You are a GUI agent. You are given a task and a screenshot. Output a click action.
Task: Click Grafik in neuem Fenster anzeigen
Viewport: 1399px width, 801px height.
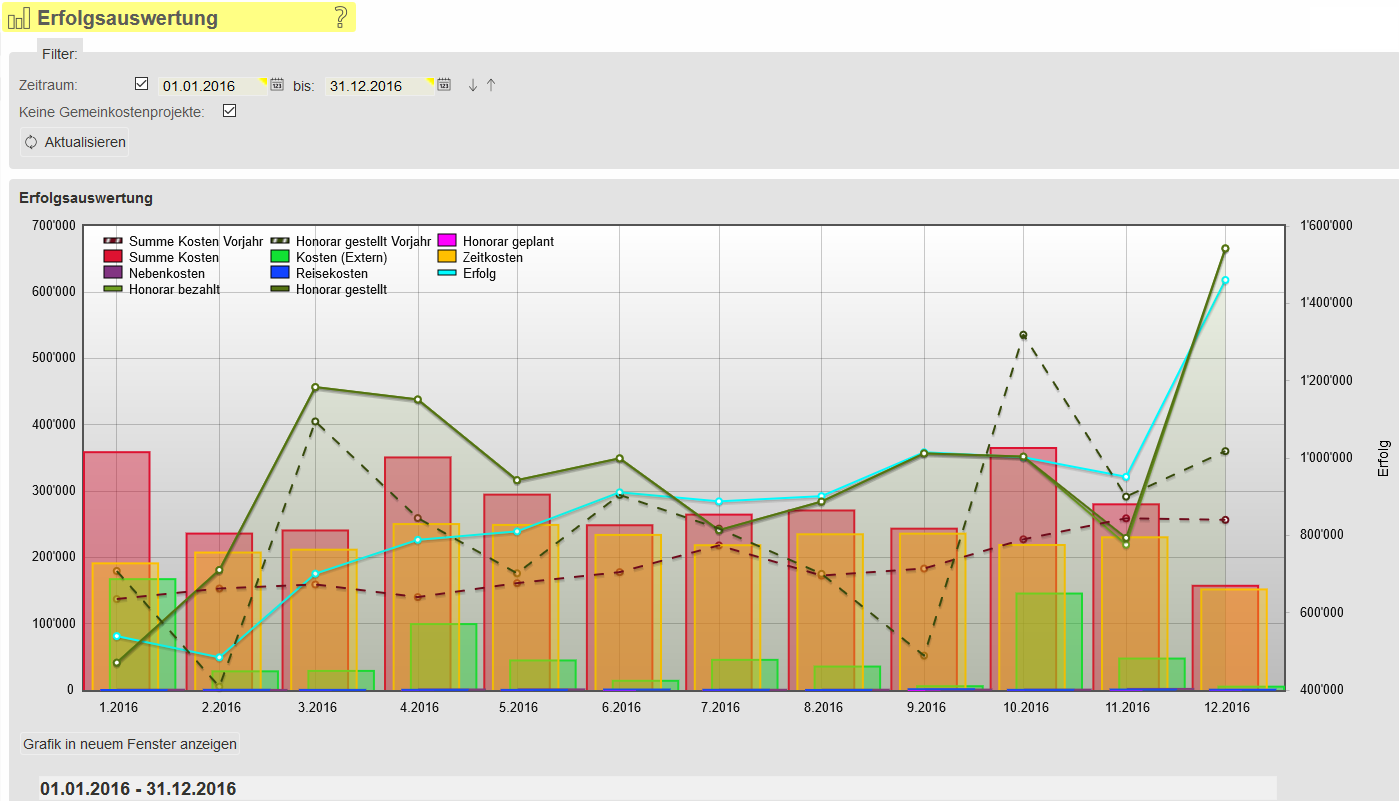130,744
